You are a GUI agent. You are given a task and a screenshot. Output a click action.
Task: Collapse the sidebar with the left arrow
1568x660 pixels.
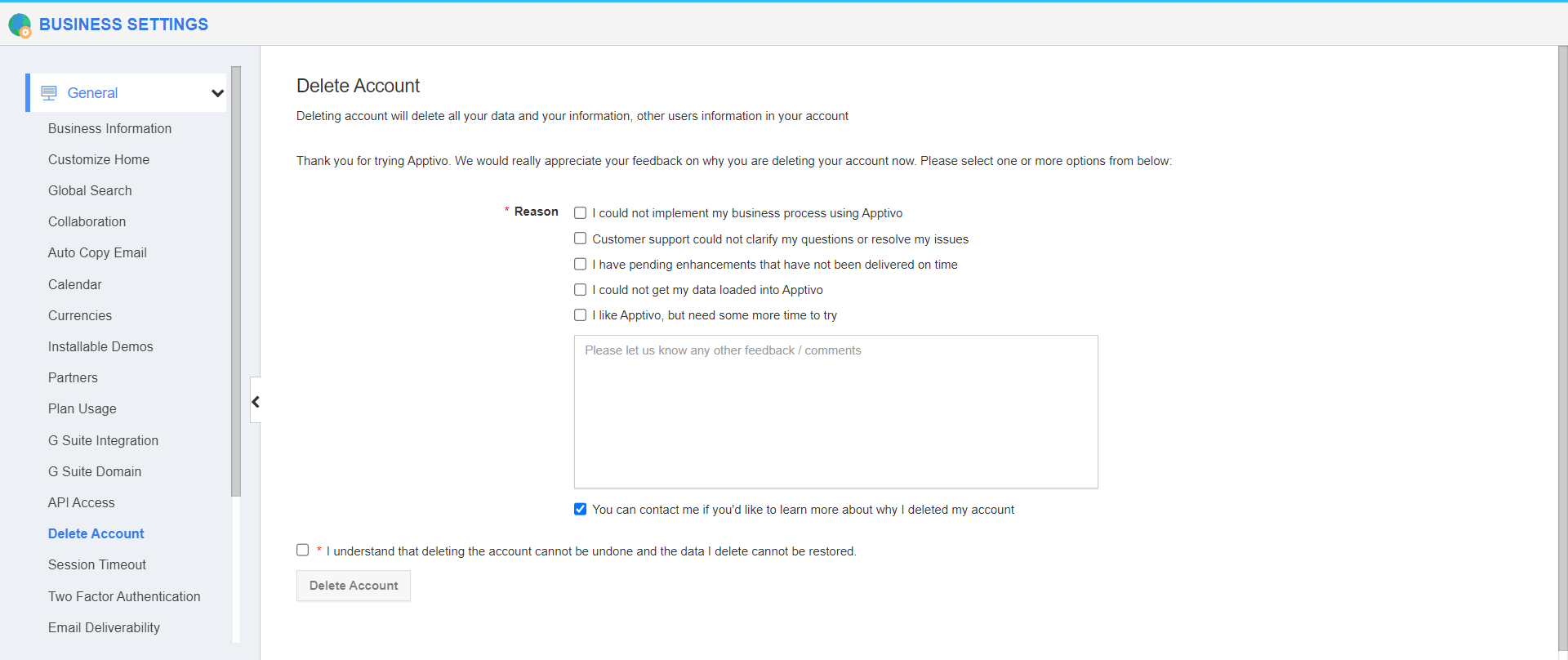coord(256,401)
